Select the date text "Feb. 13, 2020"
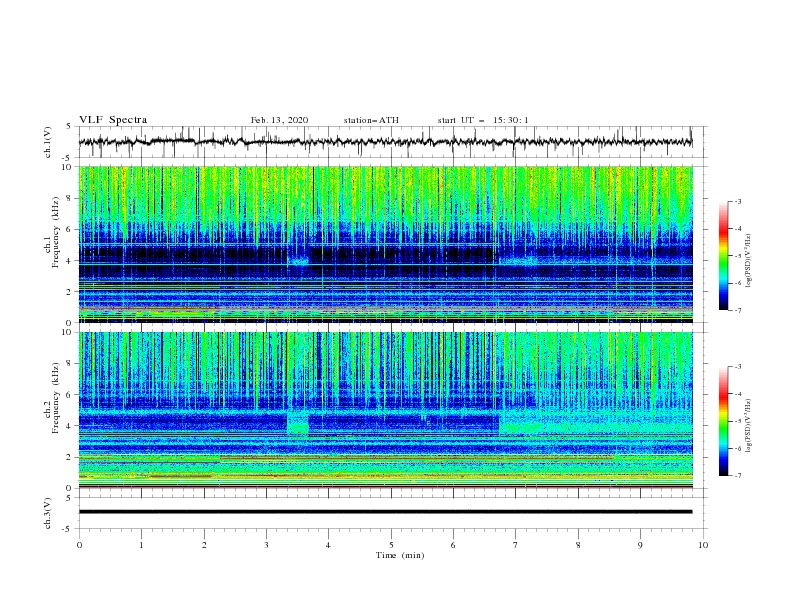 click(279, 120)
